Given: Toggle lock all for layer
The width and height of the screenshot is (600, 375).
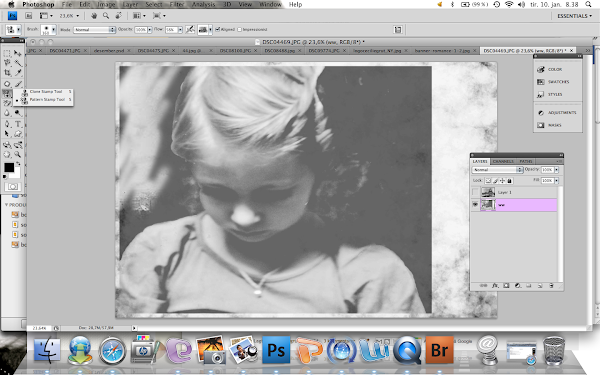Looking at the screenshot, I should pos(509,181).
